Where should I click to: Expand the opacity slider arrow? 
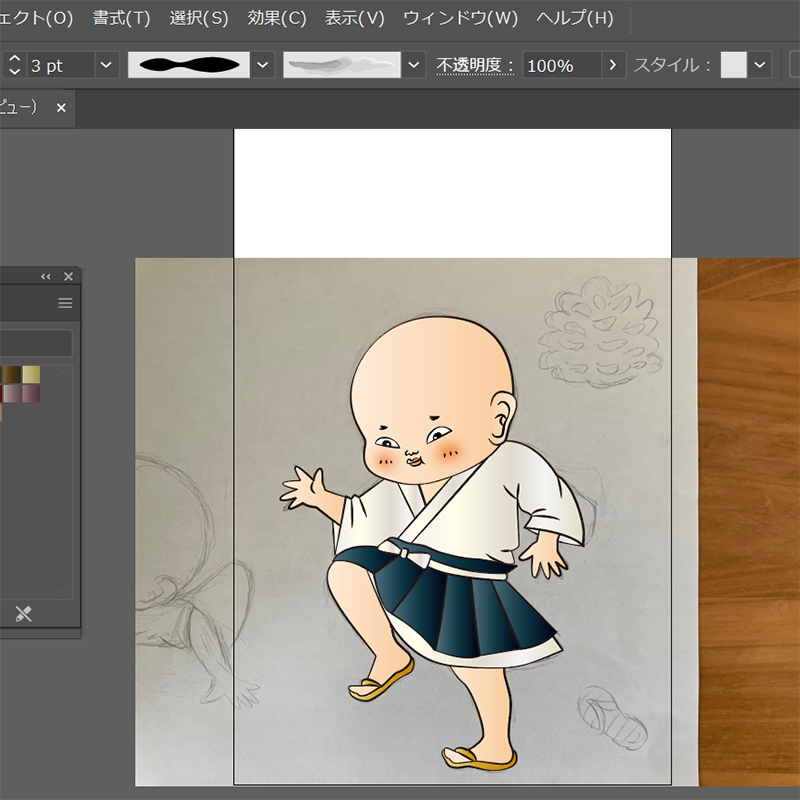(x=614, y=66)
